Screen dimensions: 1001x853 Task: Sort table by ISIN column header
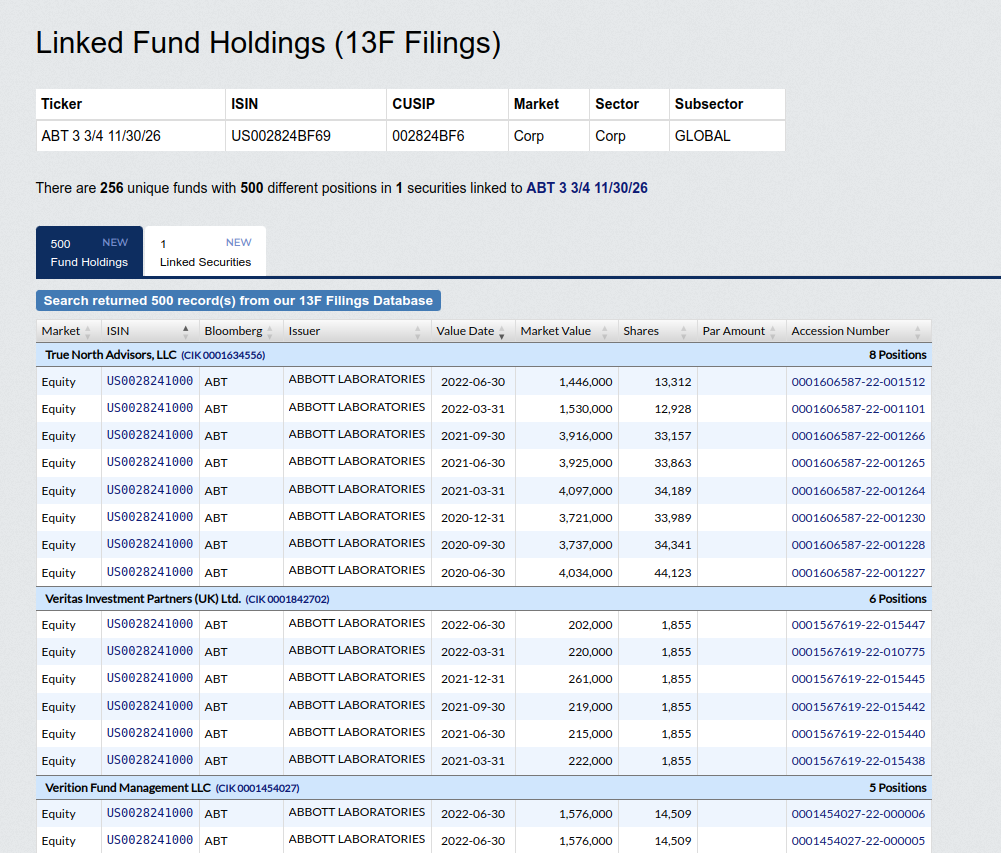point(149,331)
